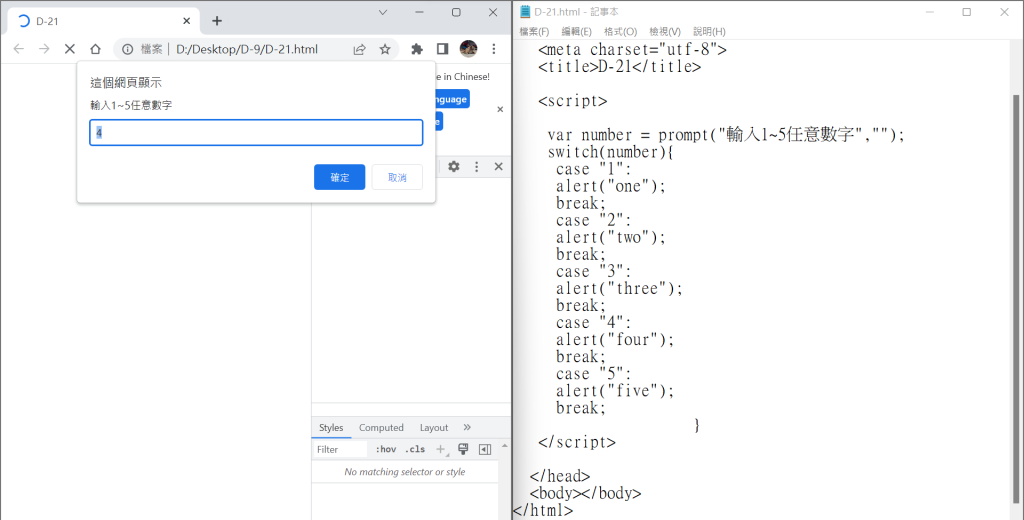Click the share page icon in address bar
Viewport: 1024px width, 520px height.
[x=359, y=49]
